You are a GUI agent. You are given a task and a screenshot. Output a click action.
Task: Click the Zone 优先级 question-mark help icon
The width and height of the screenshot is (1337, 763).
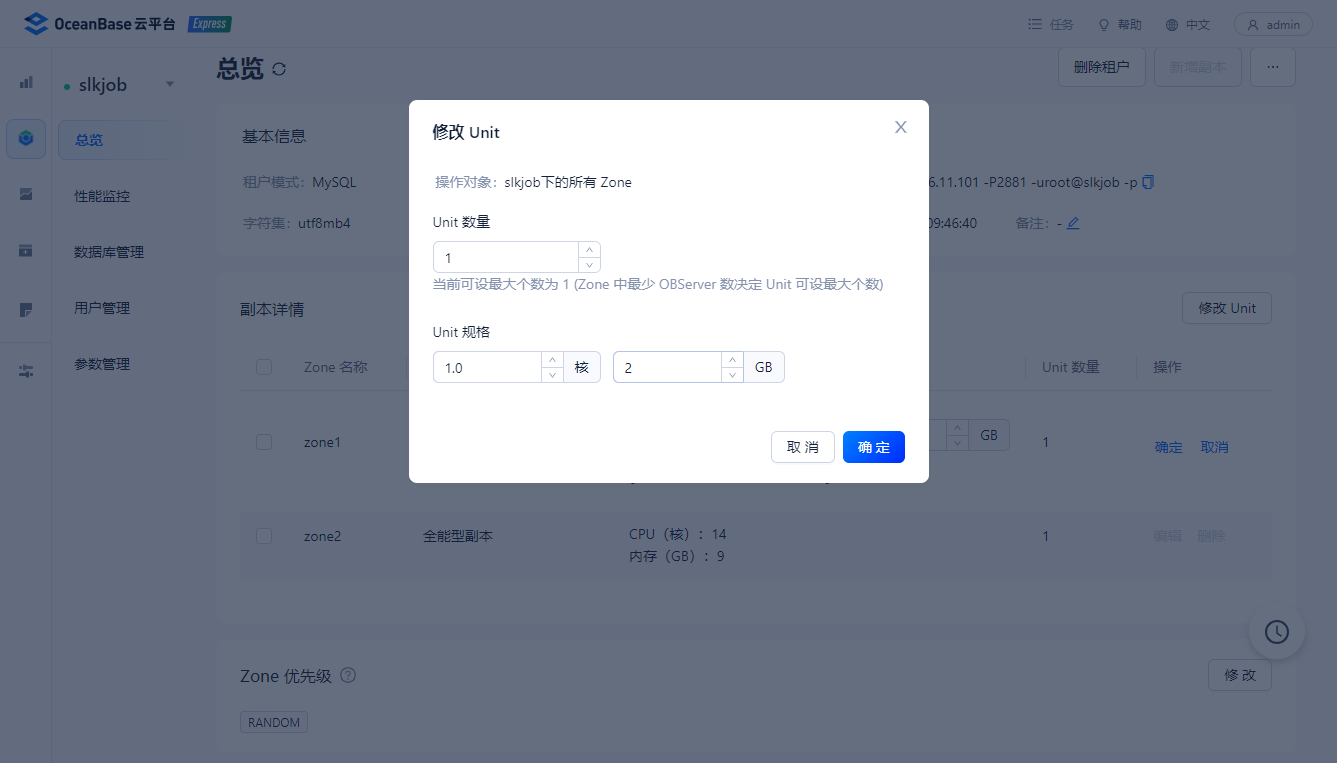pyautogui.click(x=348, y=675)
